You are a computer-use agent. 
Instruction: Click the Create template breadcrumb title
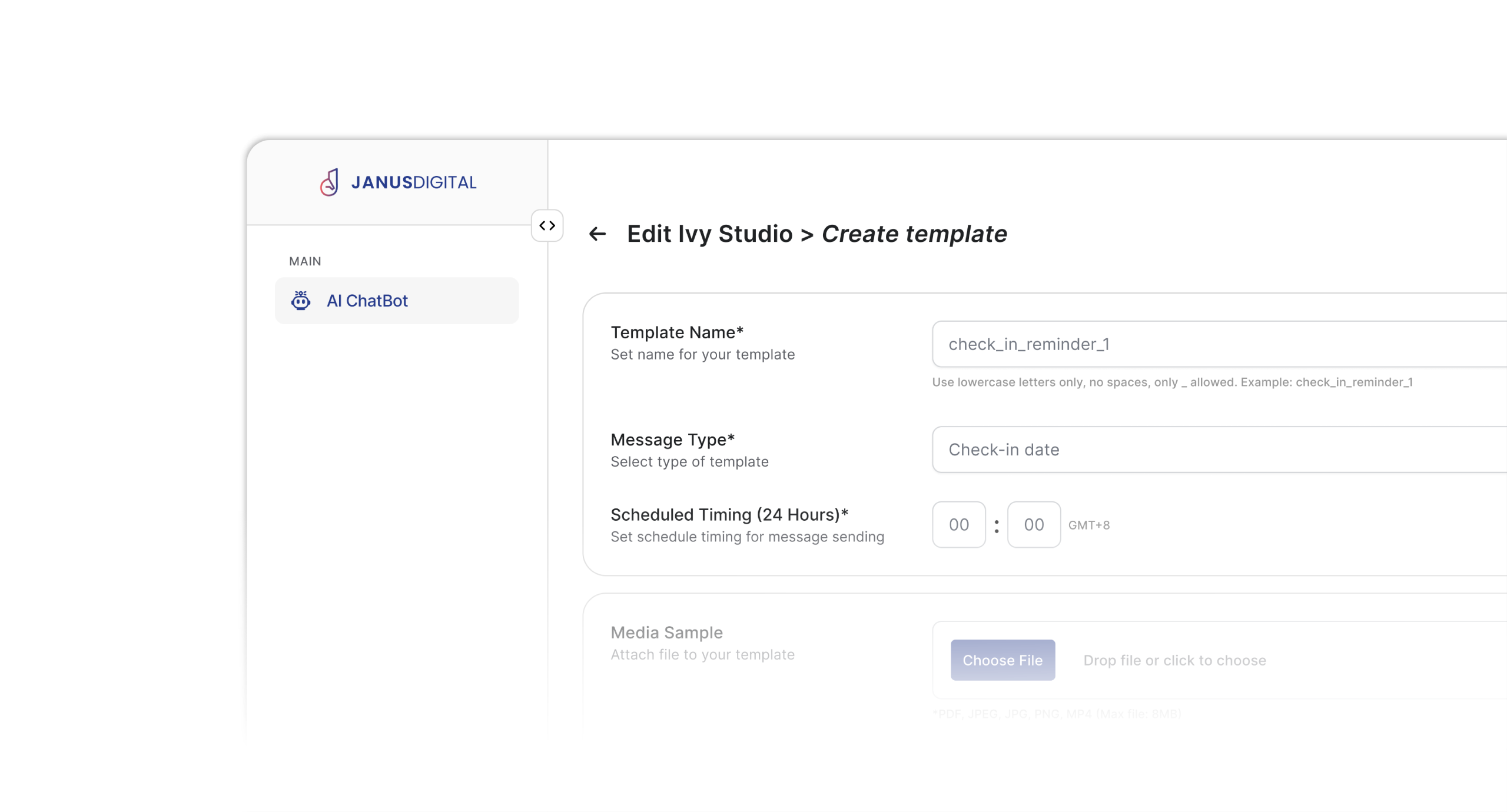(914, 234)
